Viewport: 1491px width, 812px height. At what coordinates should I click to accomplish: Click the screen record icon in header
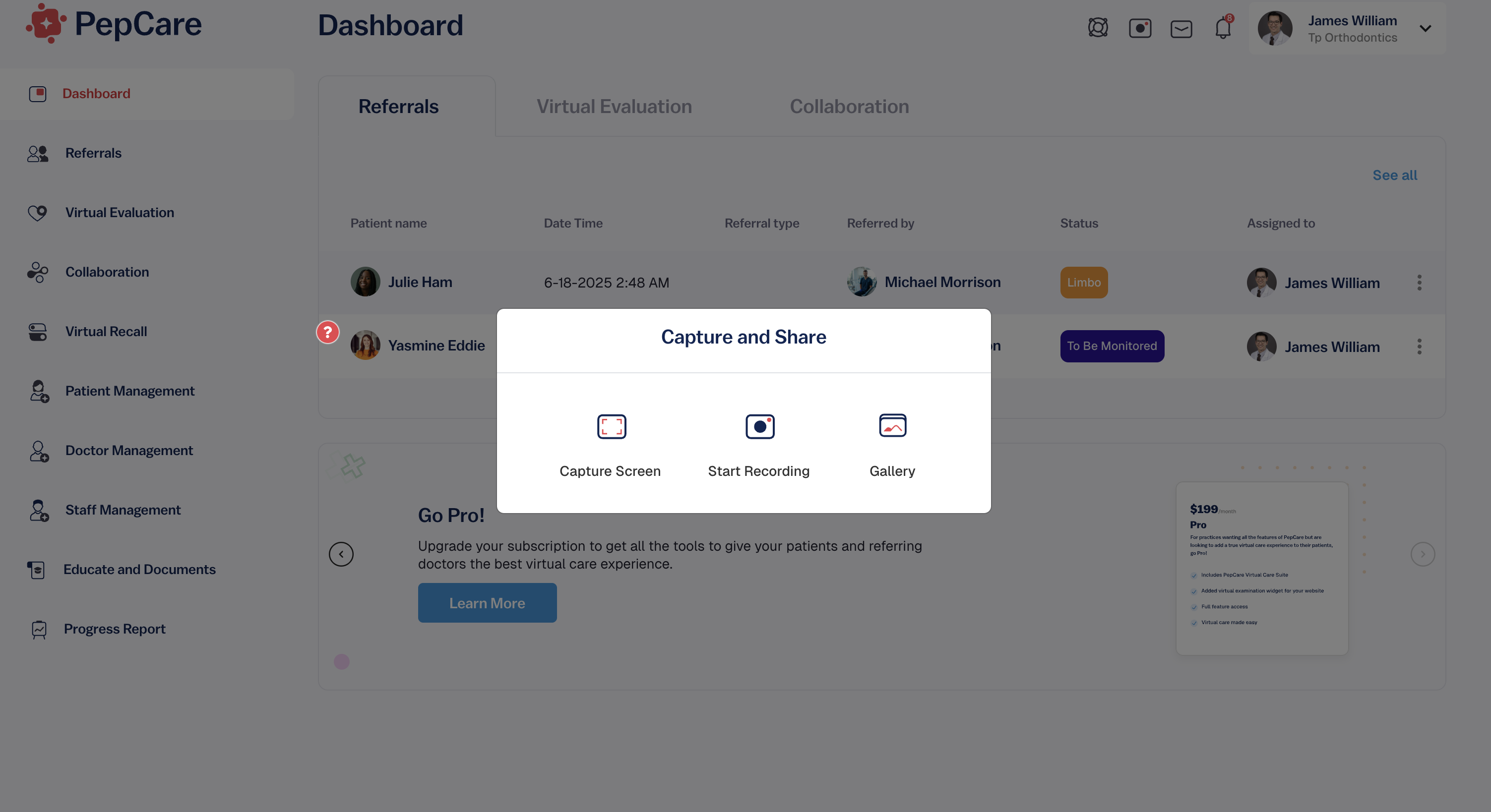coord(1140,28)
